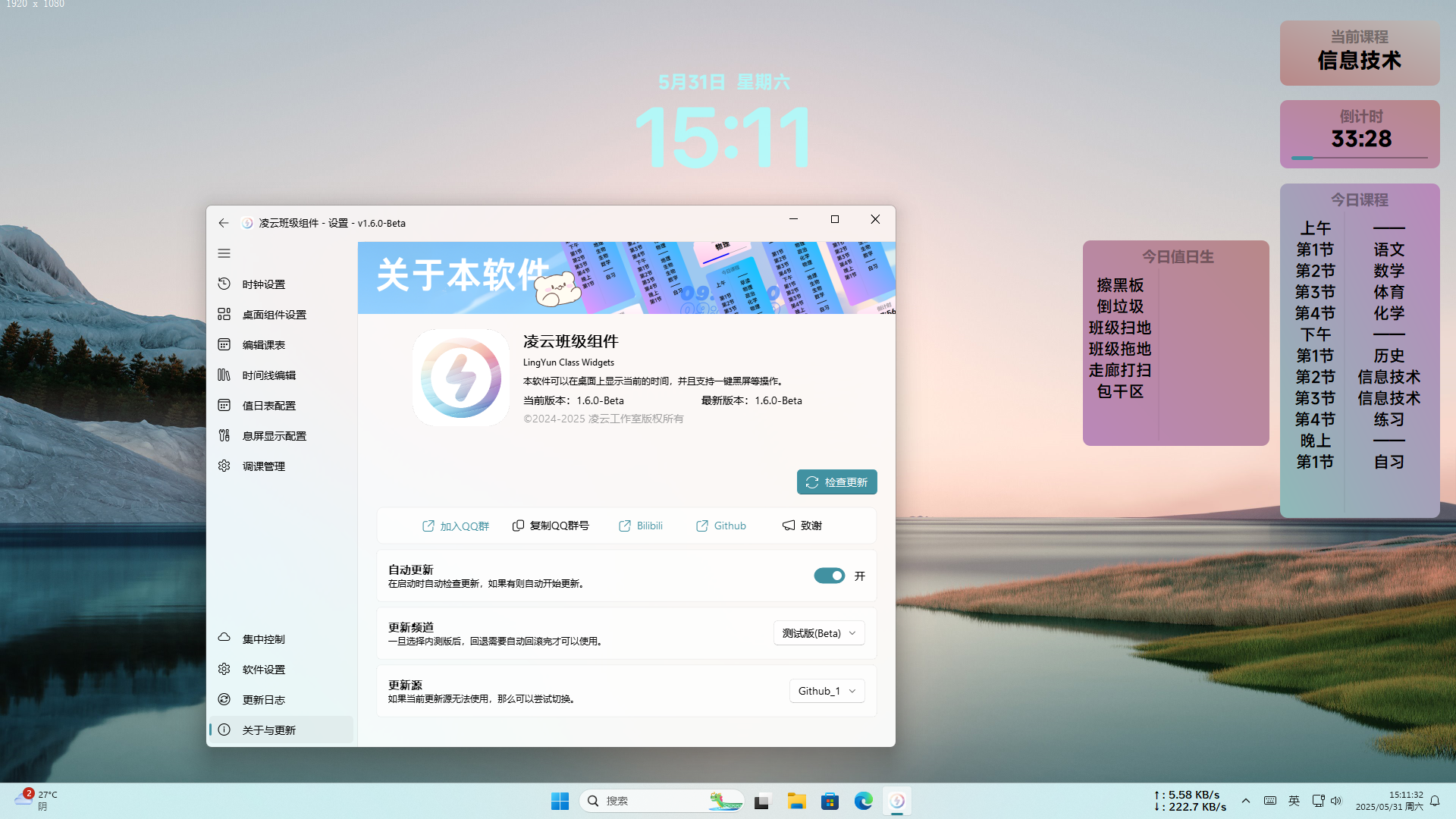This screenshot has width=1456, height=819.
Task: Open the update log (更新日志) icon
Action: pos(224,699)
